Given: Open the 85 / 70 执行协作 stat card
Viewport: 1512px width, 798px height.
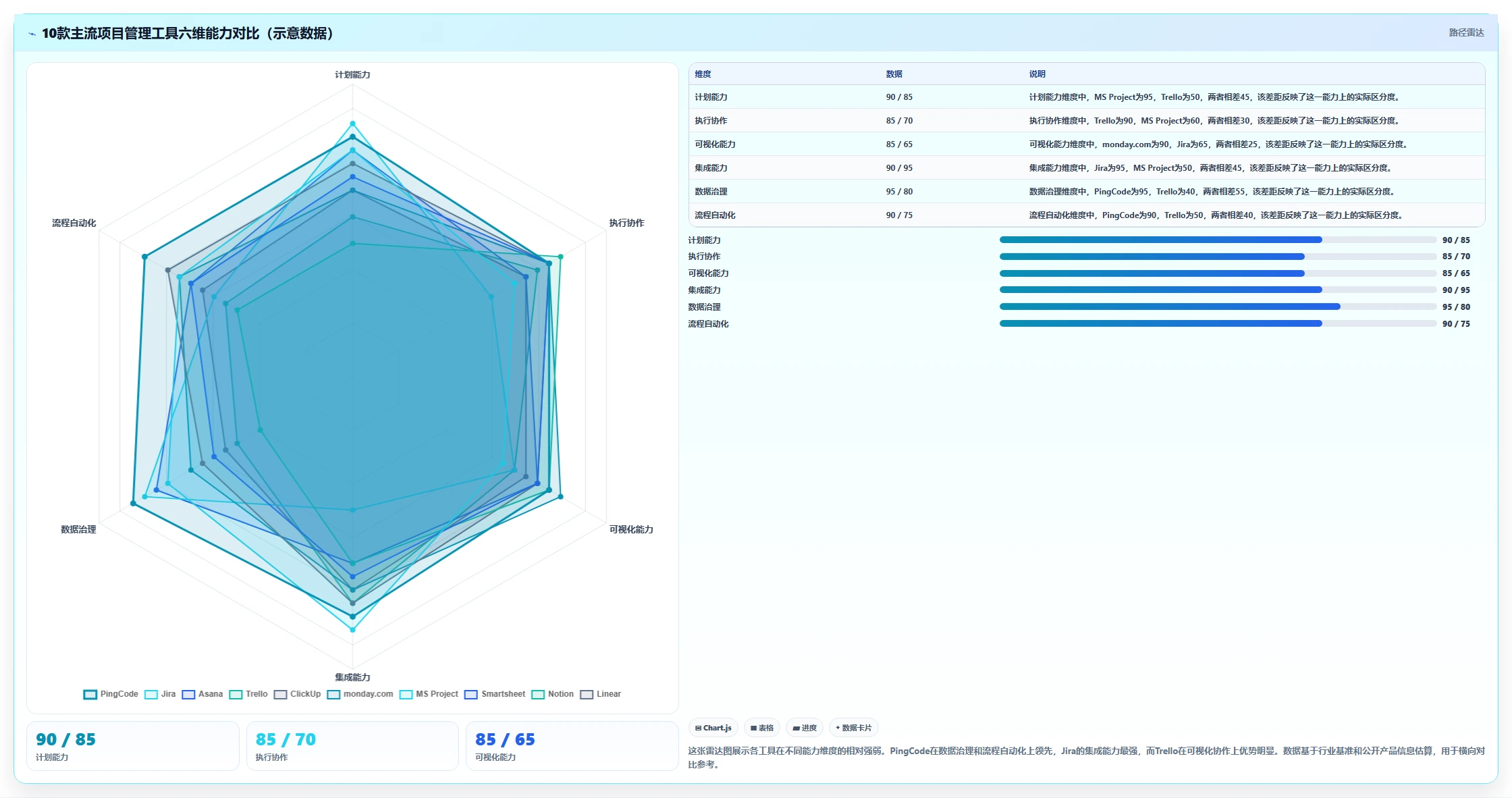Looking at the screenshot, I should (x=352, y=746).
